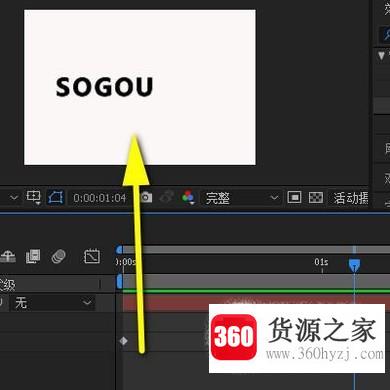Open the 完整 resolution dropdown

[x=241, y=198]
